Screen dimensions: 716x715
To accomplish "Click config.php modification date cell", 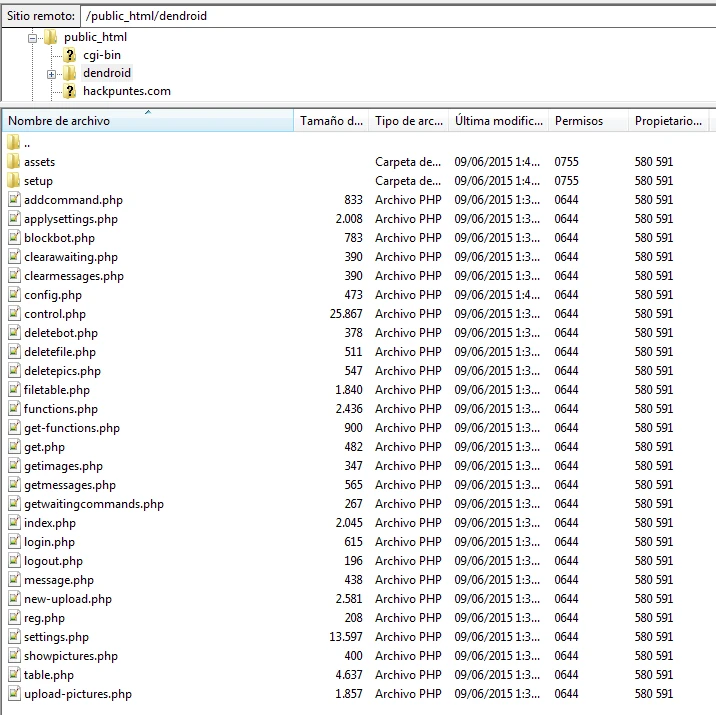I will pyautogui.click(x=497, y=294).
